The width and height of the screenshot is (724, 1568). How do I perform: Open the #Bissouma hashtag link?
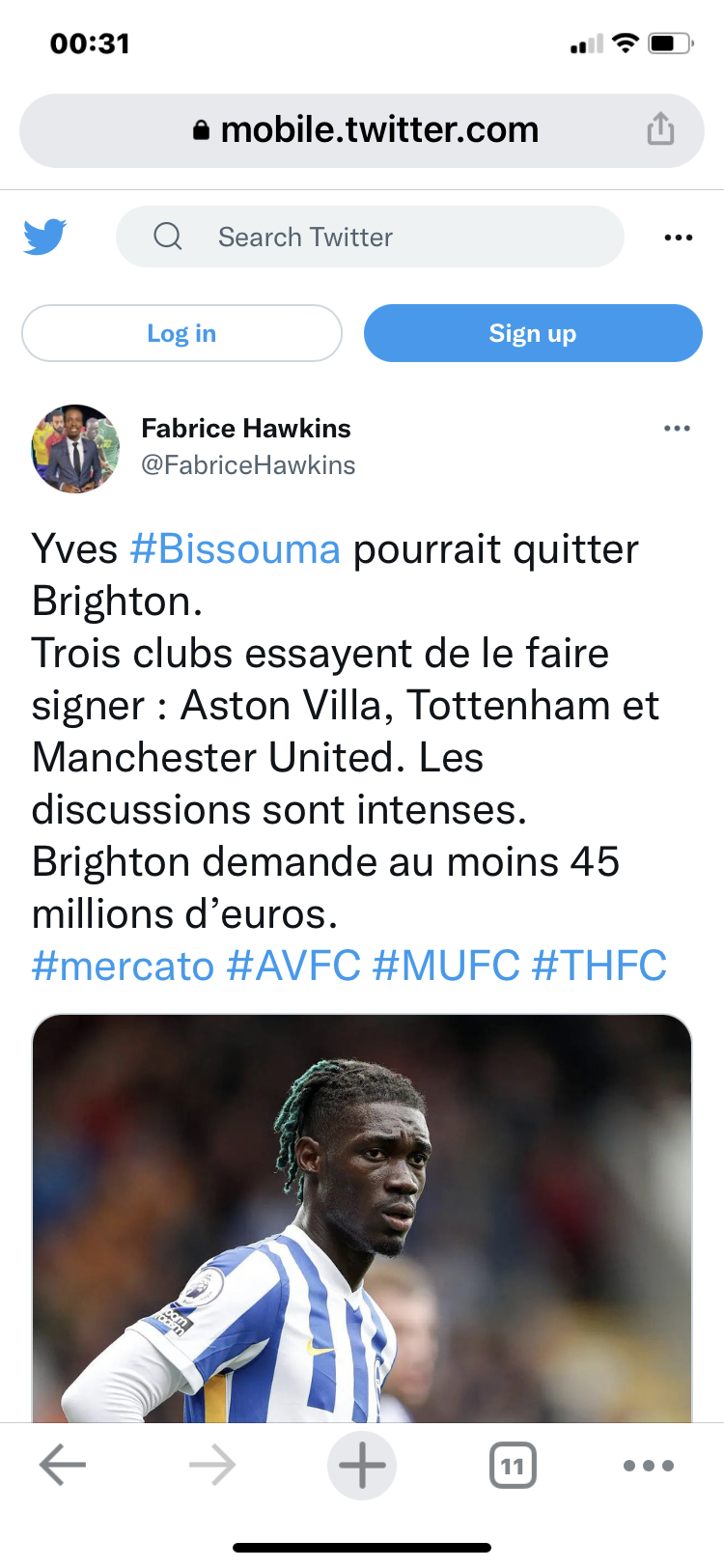pos(236,549)
